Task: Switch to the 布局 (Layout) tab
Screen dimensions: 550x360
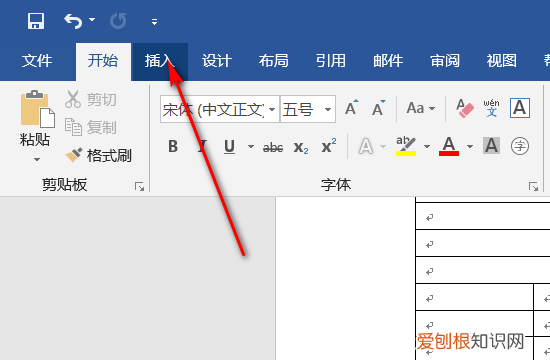Action: 274,61
